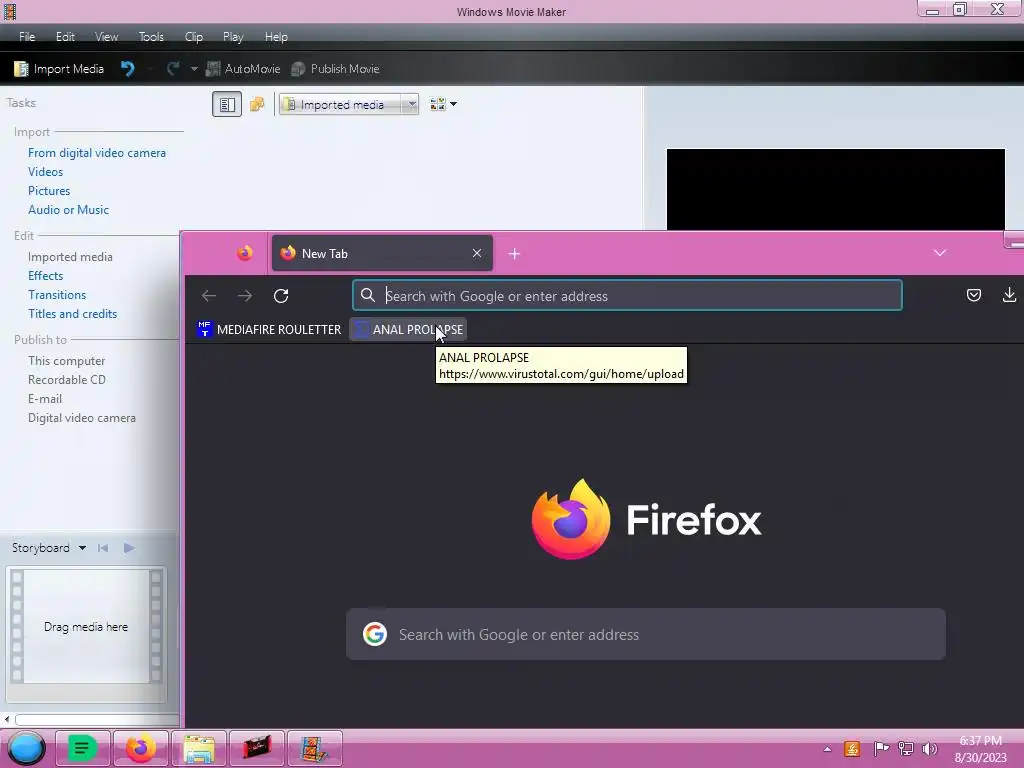1024x768 pixels.
Task: Click the Save to Pocket icon
Action: tap(974, 295)
